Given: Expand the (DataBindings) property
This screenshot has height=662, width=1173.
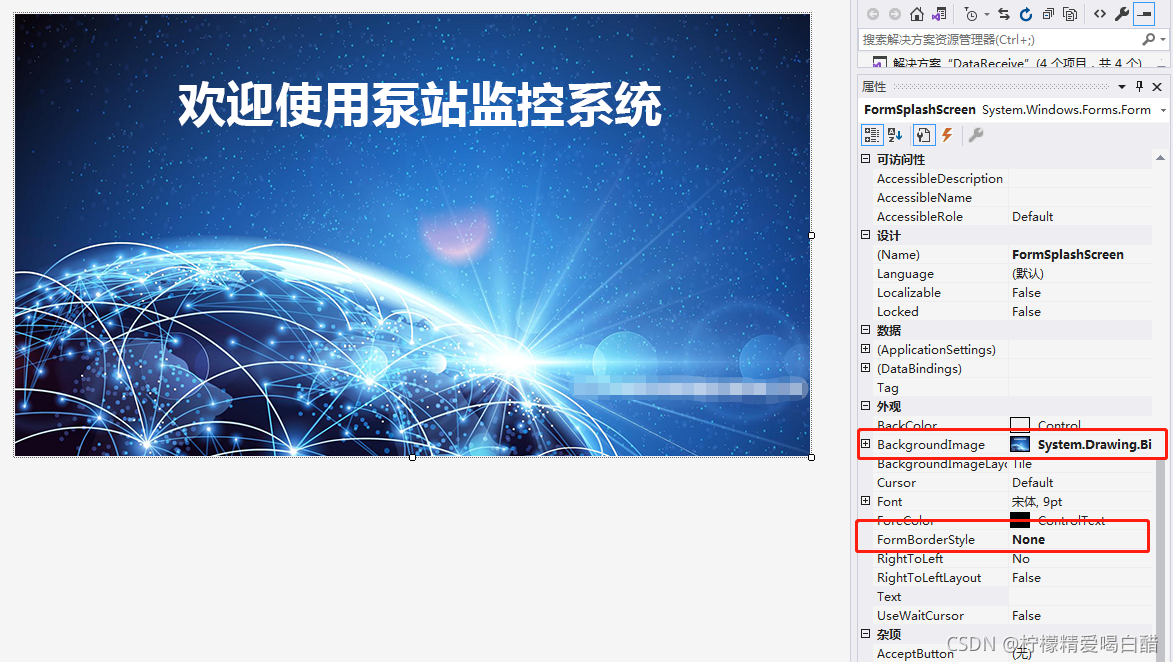Looking at the screenshot, I should coord(866,368).
